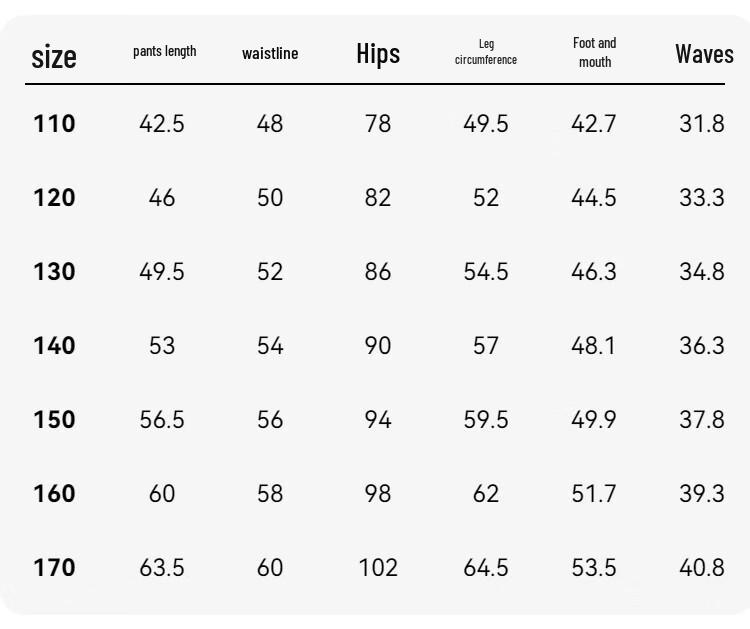Click waistline value 54 for size 140

270,345
